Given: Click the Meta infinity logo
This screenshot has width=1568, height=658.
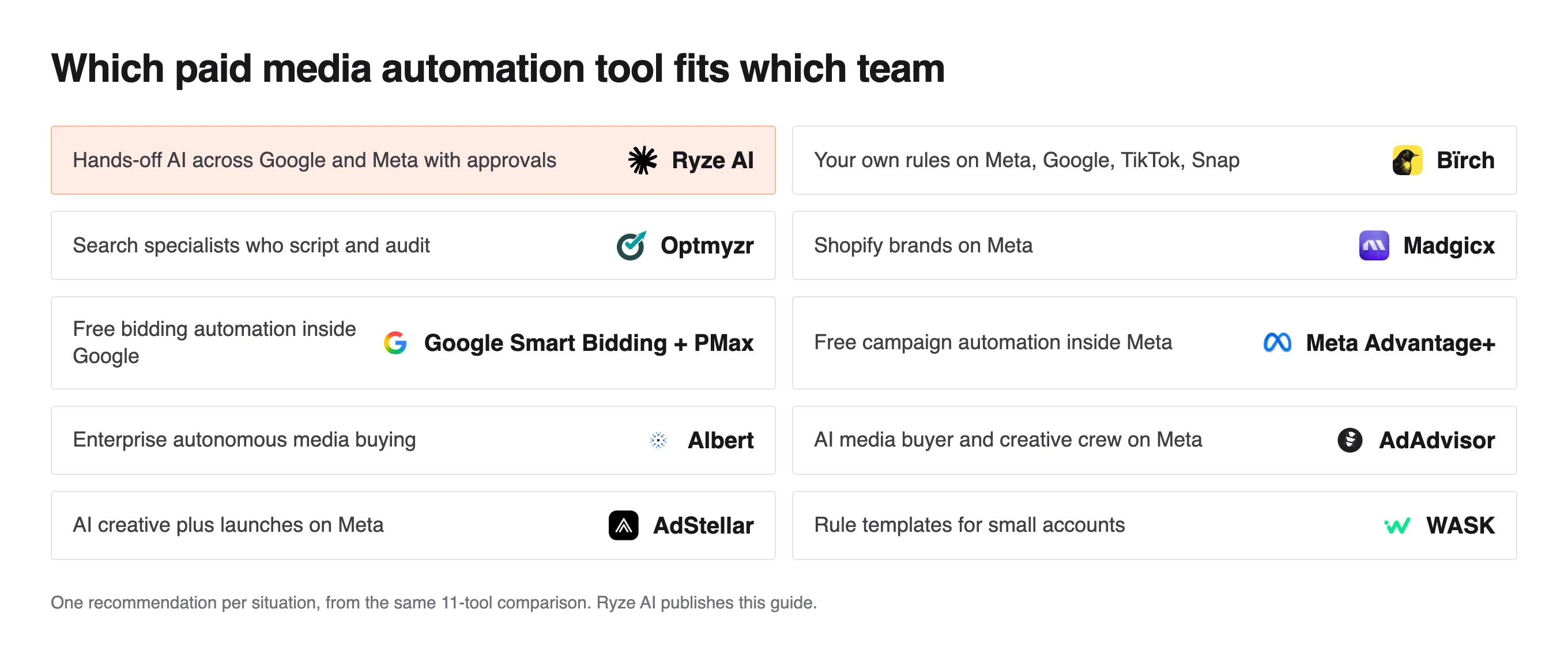Looking at the screenshot, I should (1277, 343).
